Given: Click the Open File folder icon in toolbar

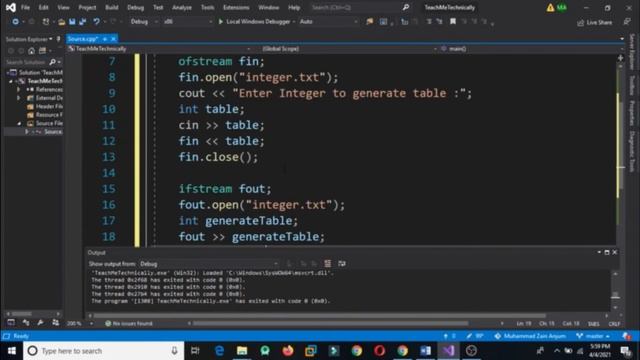Looking at the screenshot, I should tap(61, 22).
